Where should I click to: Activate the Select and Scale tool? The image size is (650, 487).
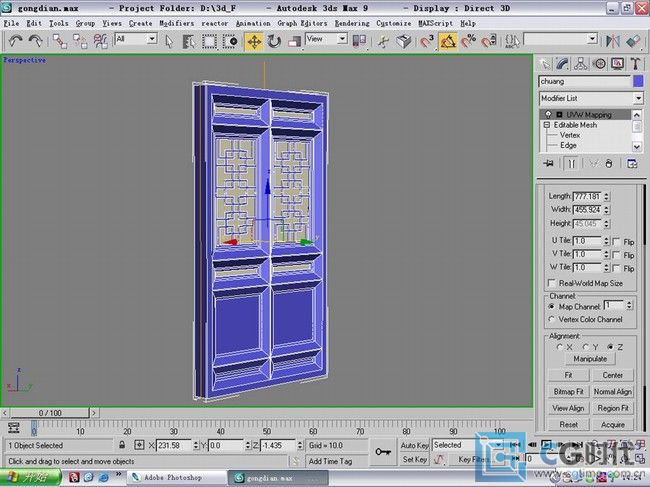tap(294, 41)
